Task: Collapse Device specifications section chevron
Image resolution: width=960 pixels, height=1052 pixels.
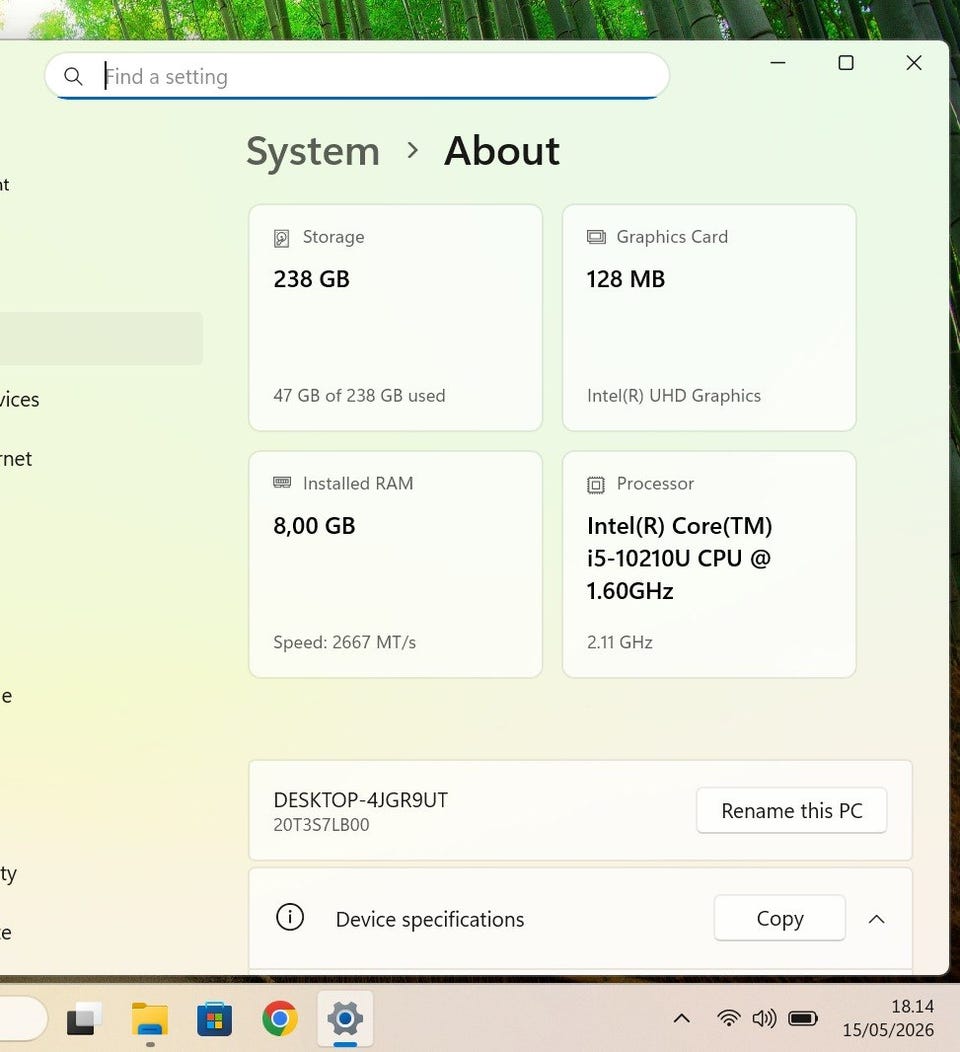Action: point(876,919)
